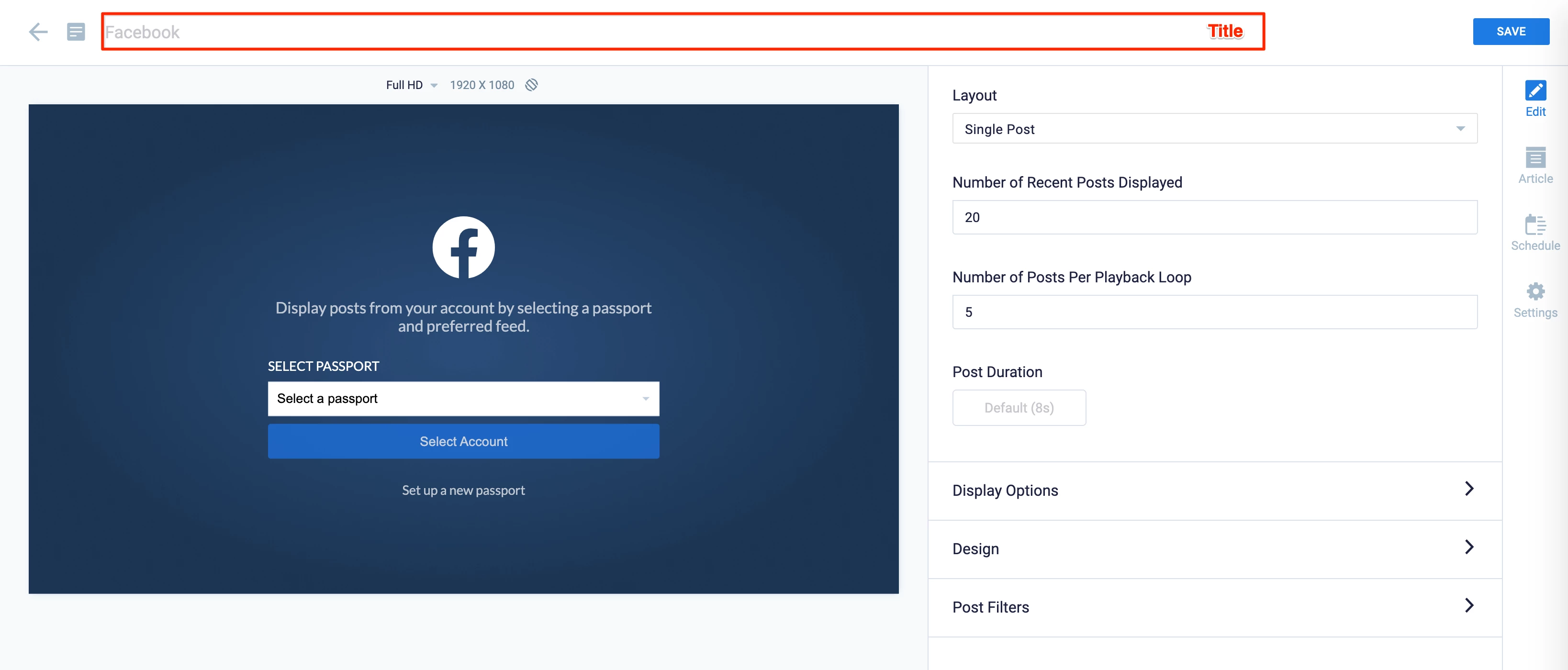This screenshot has height=670, width=1568.
Task: Expand the Post Filters section
Action: (1214, 607)
